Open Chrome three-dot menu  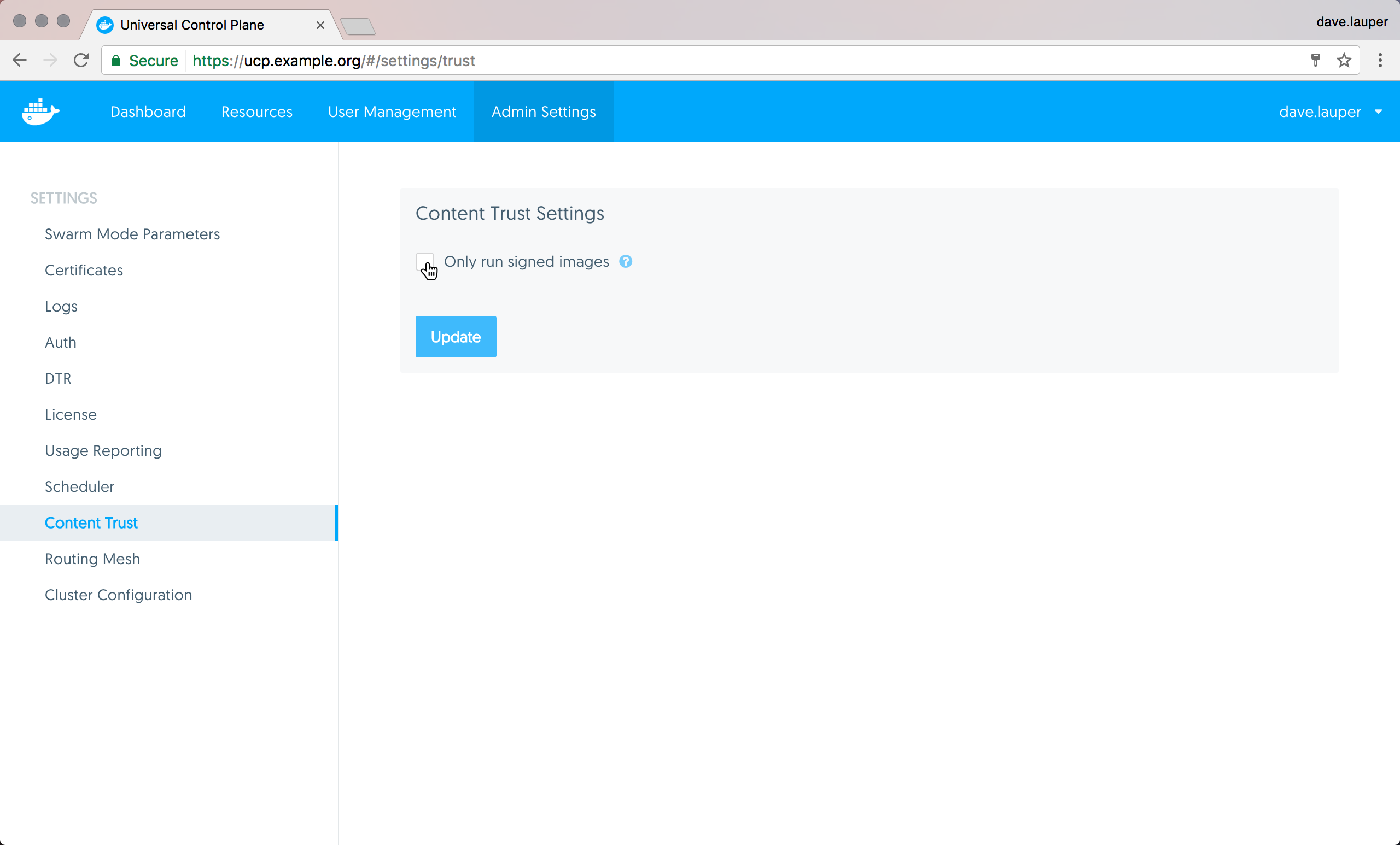1380,60
